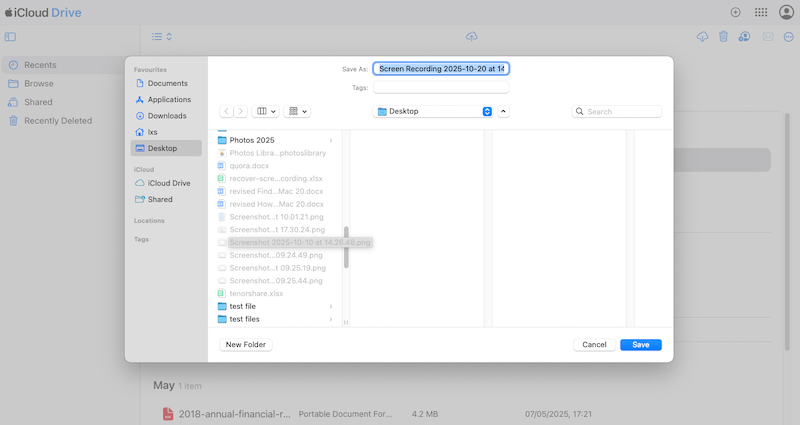Click the Save button
Screen dimensions: 800x425
coord(640,344)
